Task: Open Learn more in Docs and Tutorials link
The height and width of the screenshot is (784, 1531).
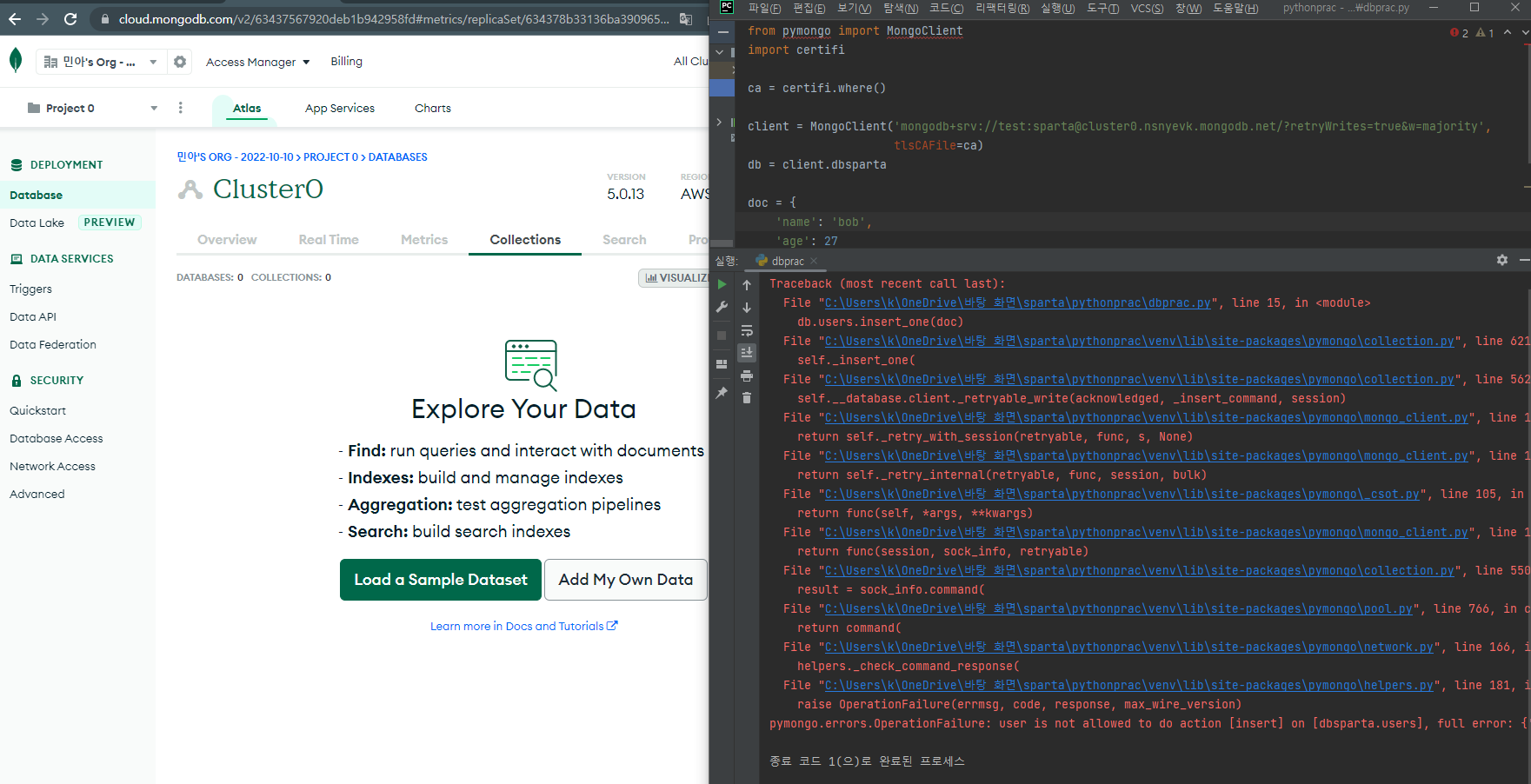Action: click(x=523, y=626)
